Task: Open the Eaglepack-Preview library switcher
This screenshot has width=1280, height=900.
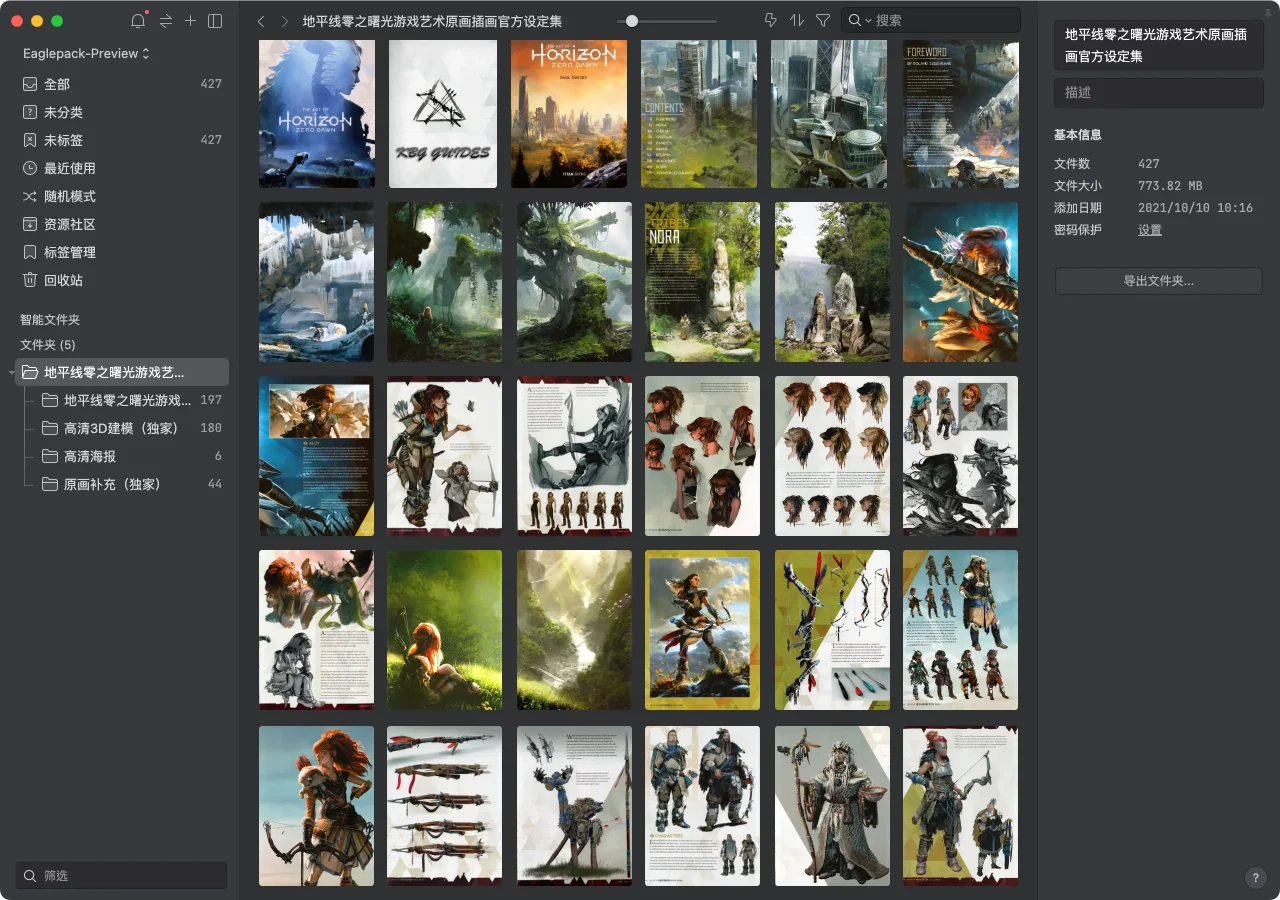Action: 86,53
